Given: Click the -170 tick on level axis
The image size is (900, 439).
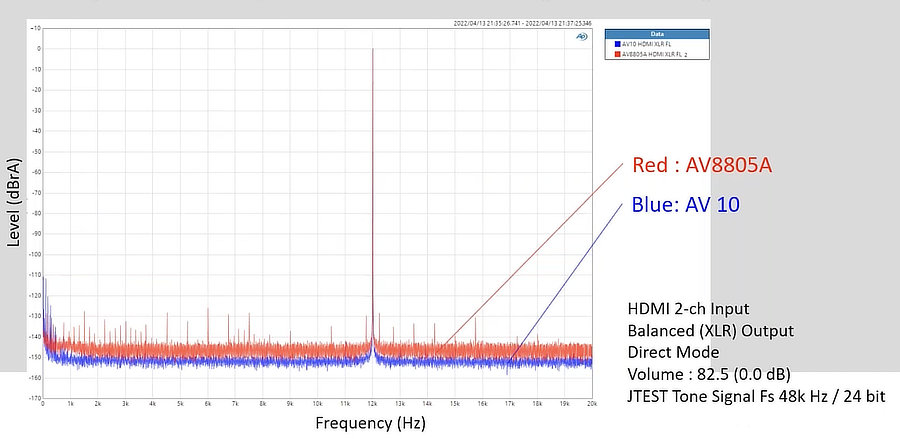Looking at the screenshot, I should click(36, 398).
